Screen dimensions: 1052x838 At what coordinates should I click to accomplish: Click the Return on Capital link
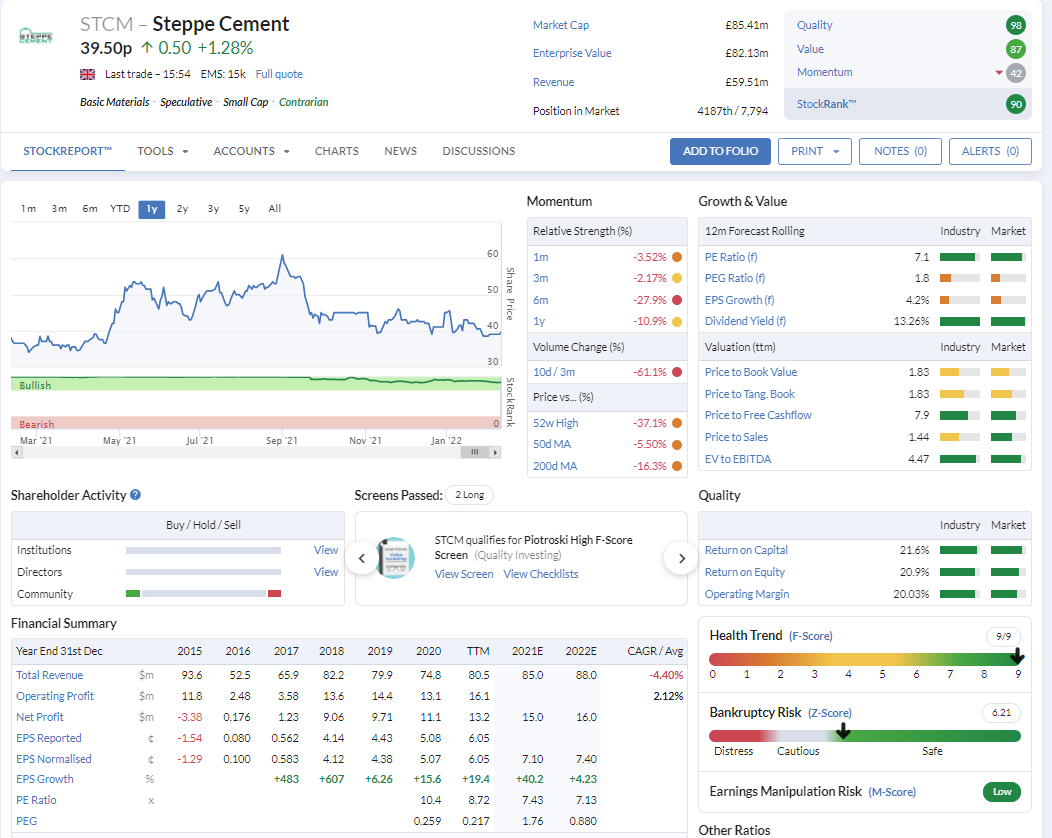[x=746, y=550]
